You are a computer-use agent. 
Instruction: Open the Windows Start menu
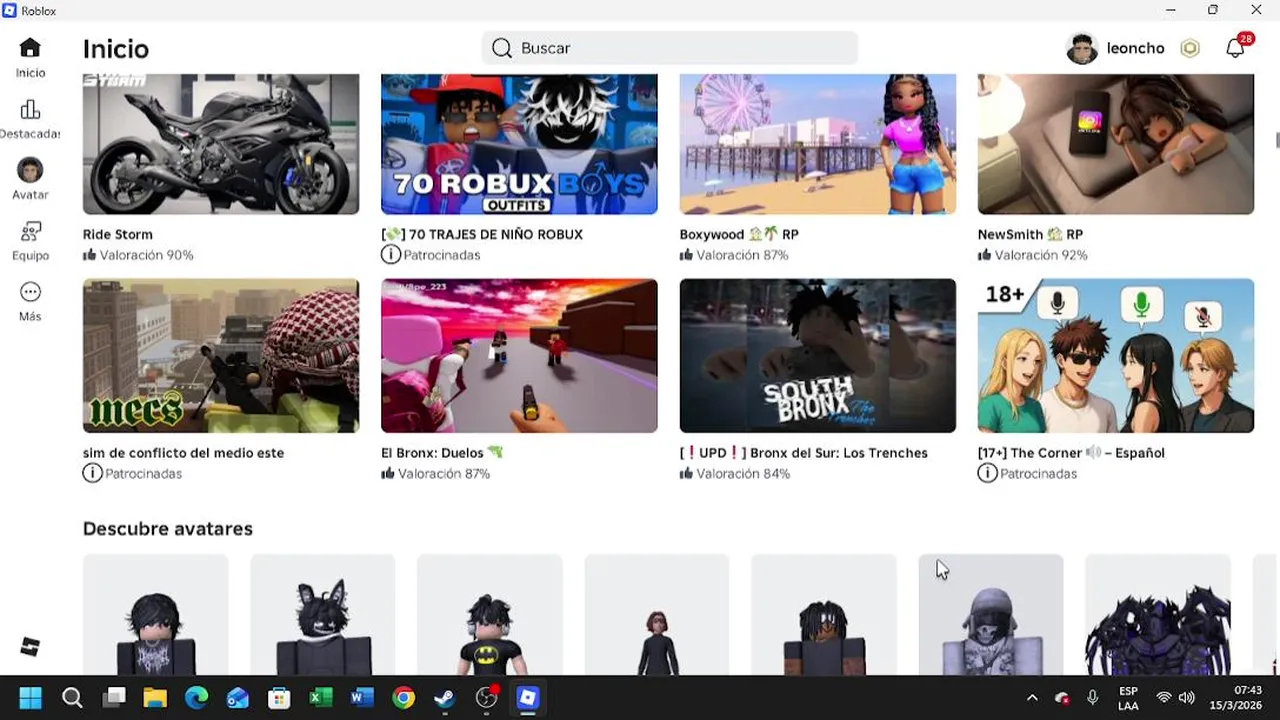[30, 697]
